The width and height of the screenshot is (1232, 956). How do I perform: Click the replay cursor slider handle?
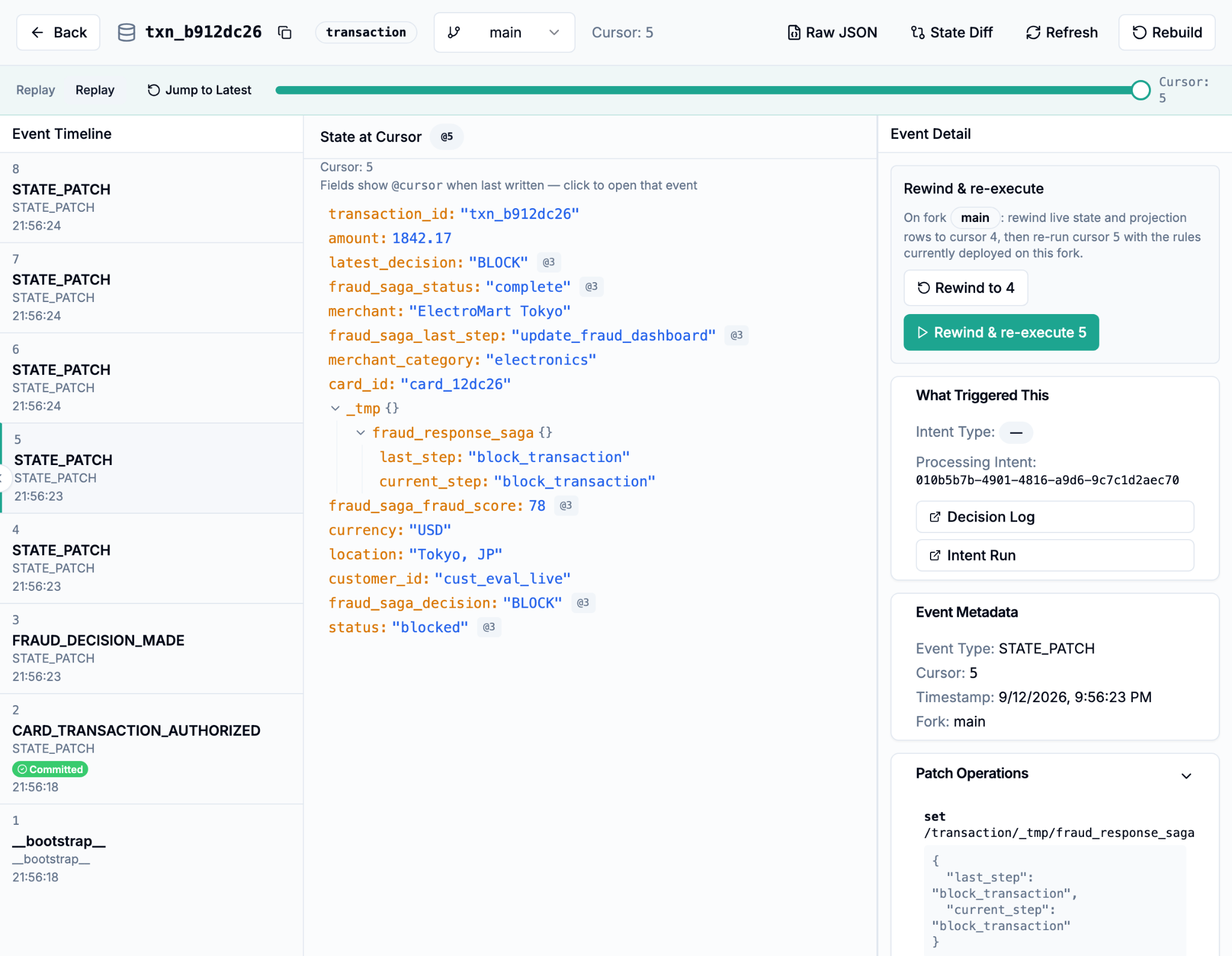coord(1141,90)
